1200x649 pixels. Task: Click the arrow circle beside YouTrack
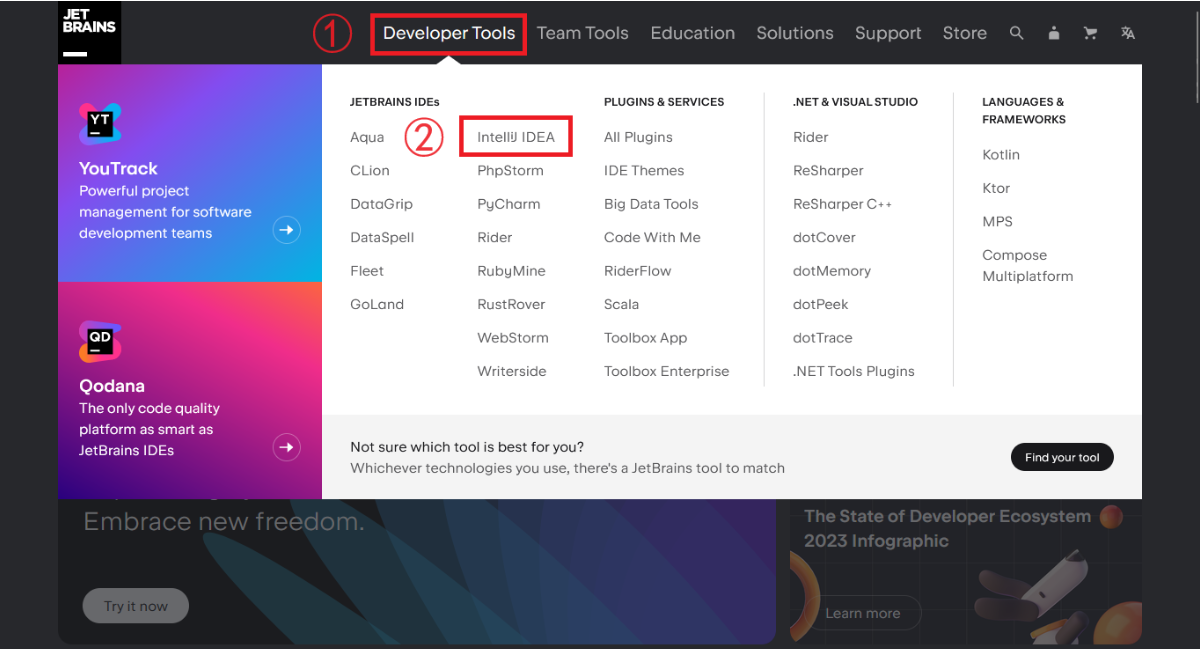pyautogui.click(x=287, y=231)
